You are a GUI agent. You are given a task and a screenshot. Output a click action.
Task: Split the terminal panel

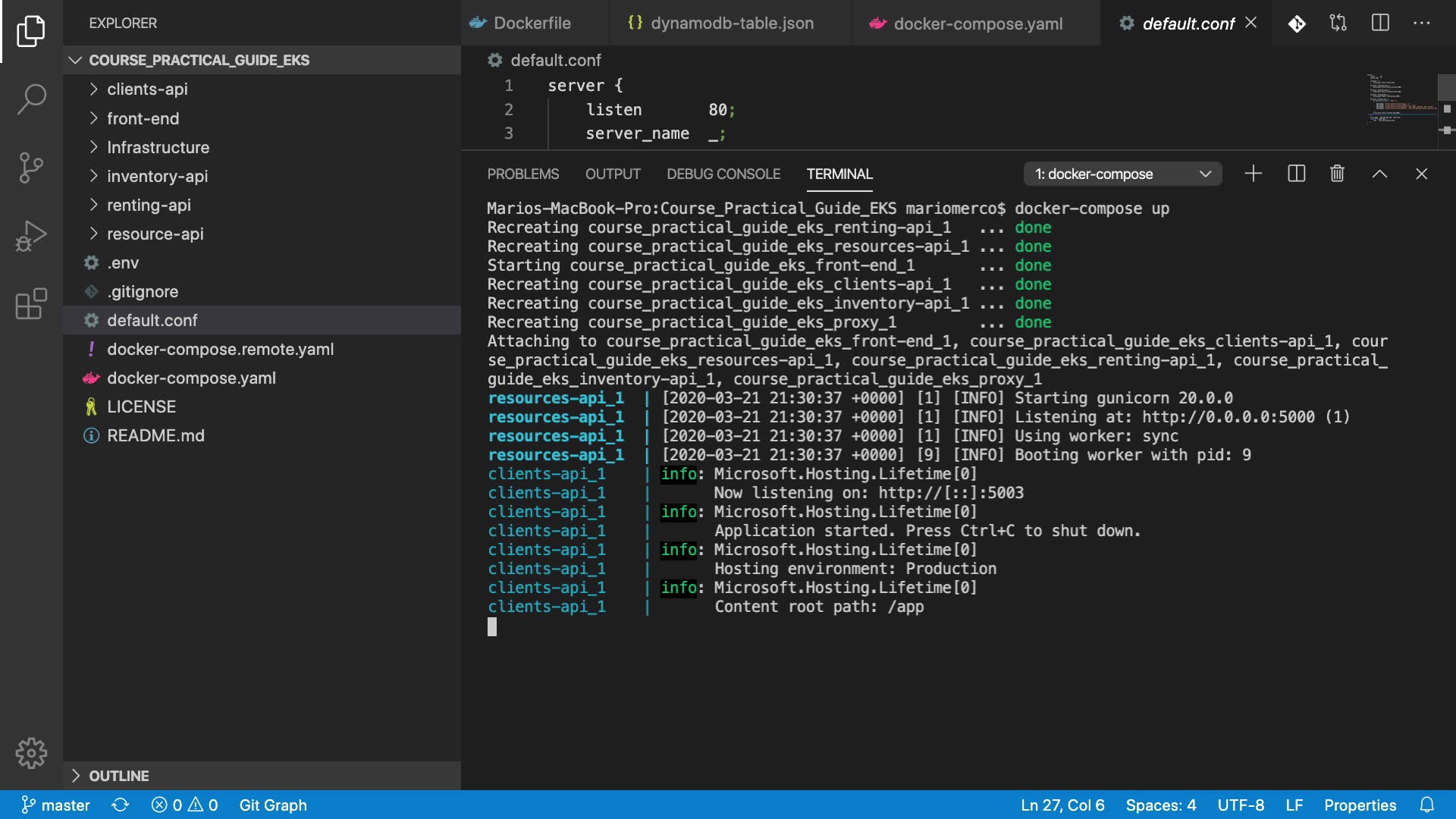(1296, 174)
